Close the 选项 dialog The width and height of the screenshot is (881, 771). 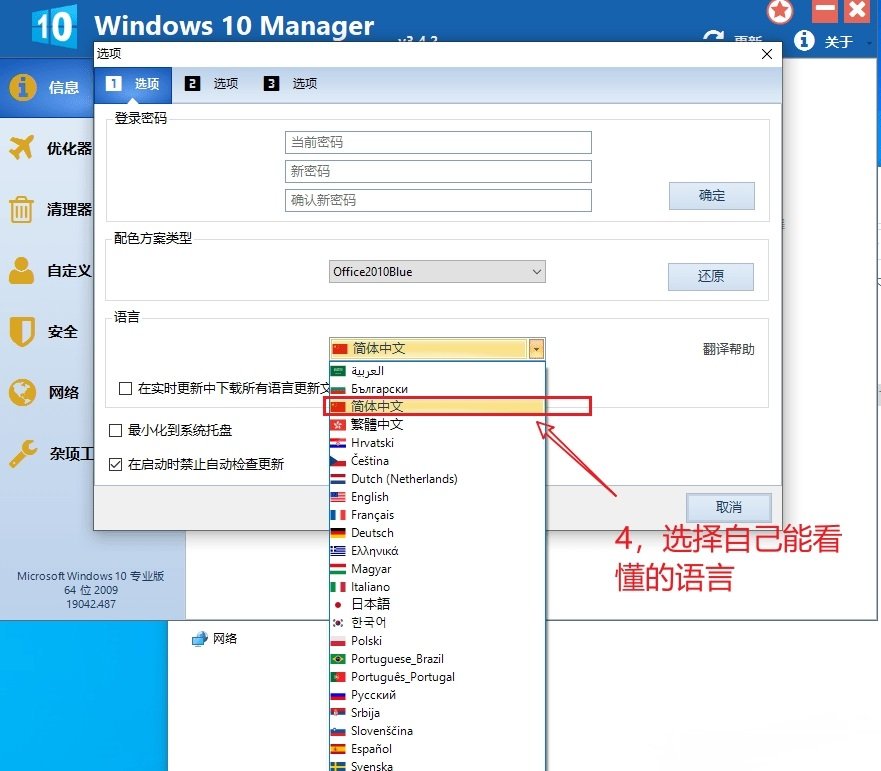coord(767,54)
